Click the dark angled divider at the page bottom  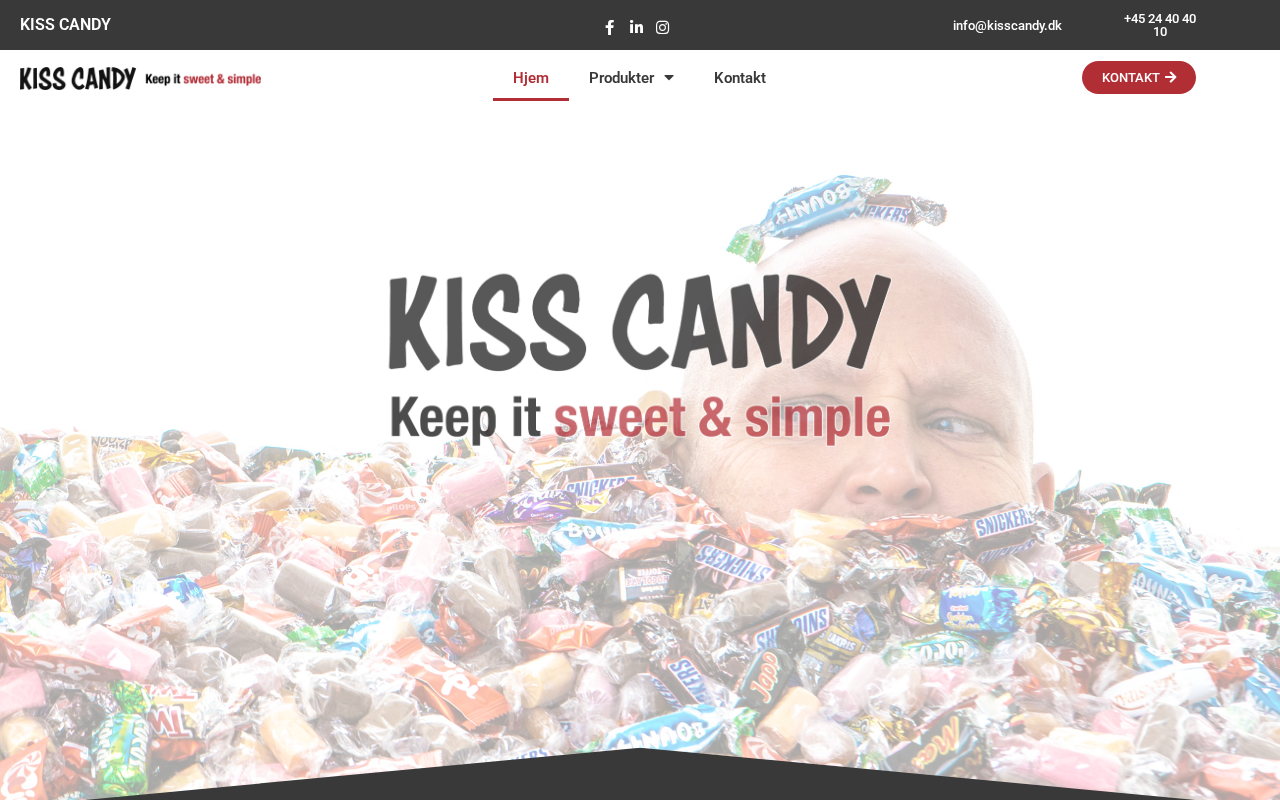(x=640, y=778)
